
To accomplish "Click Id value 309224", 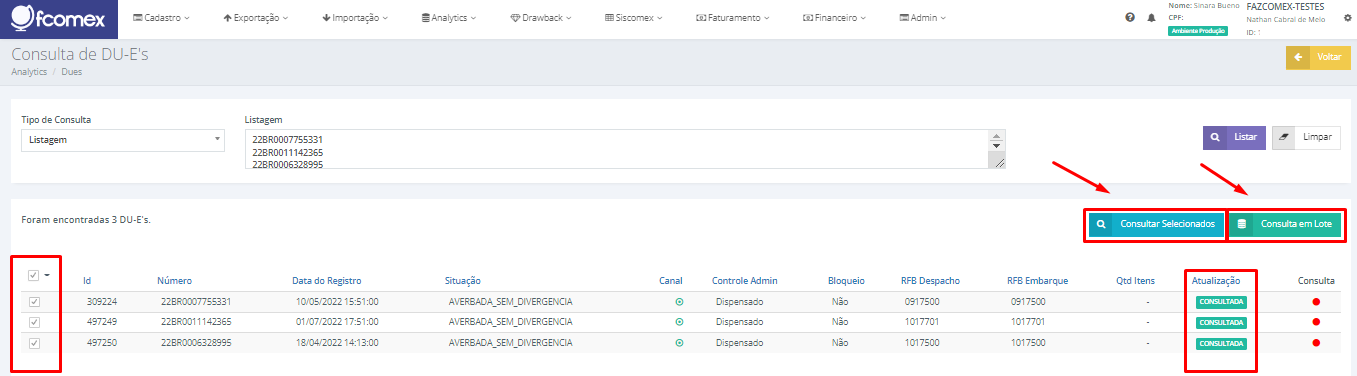I will coord(102,301).
